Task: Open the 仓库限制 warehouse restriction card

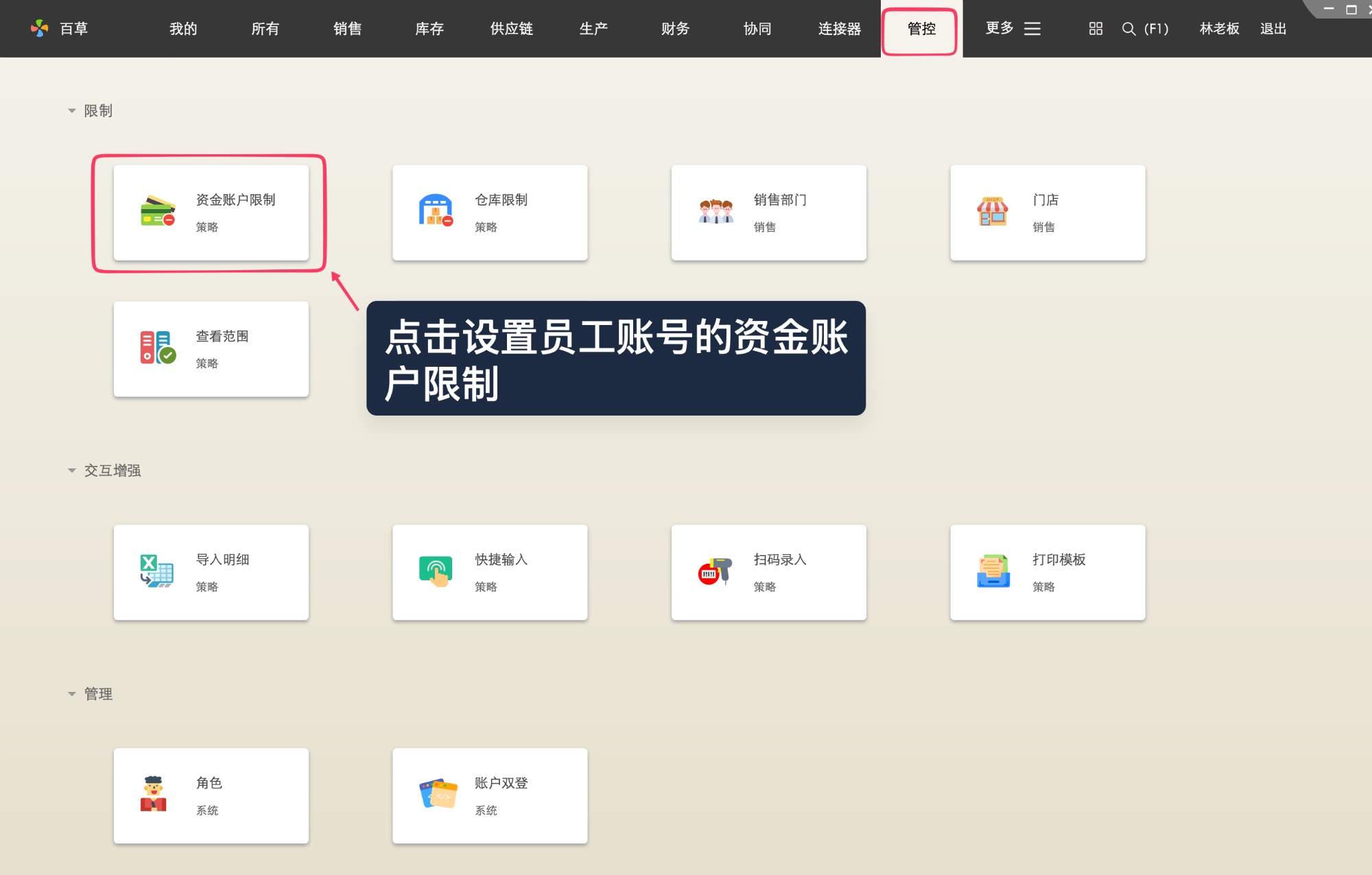Action: [489, 213]
